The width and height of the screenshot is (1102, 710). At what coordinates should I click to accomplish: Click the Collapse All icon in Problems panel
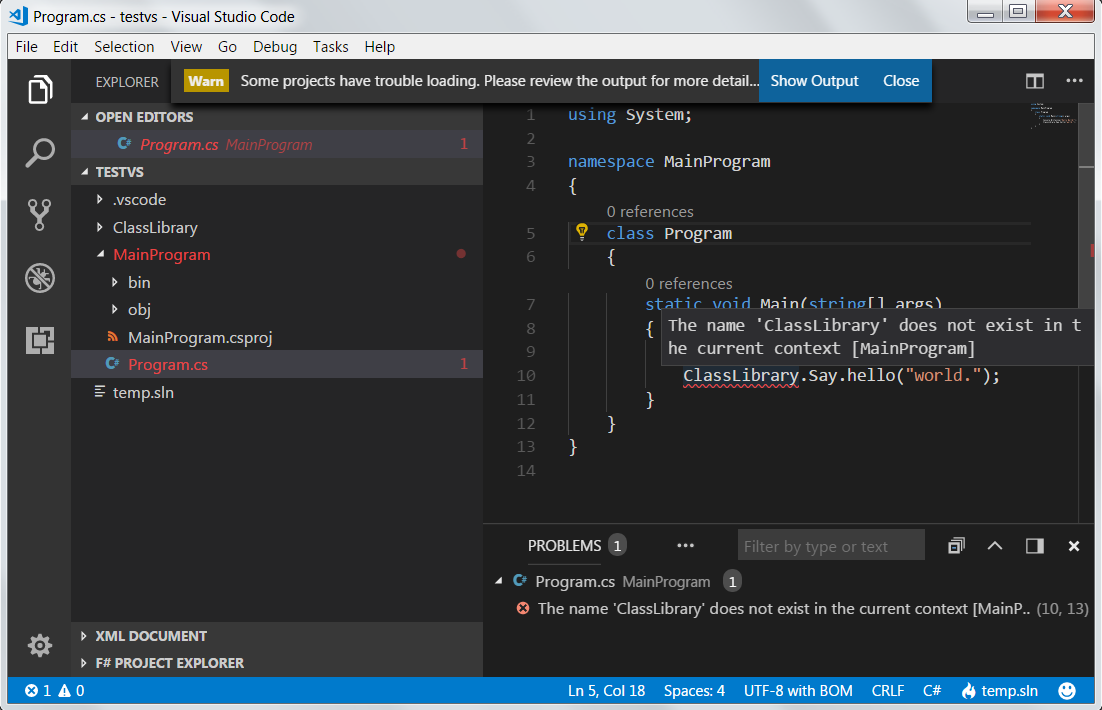pos(956,546)
